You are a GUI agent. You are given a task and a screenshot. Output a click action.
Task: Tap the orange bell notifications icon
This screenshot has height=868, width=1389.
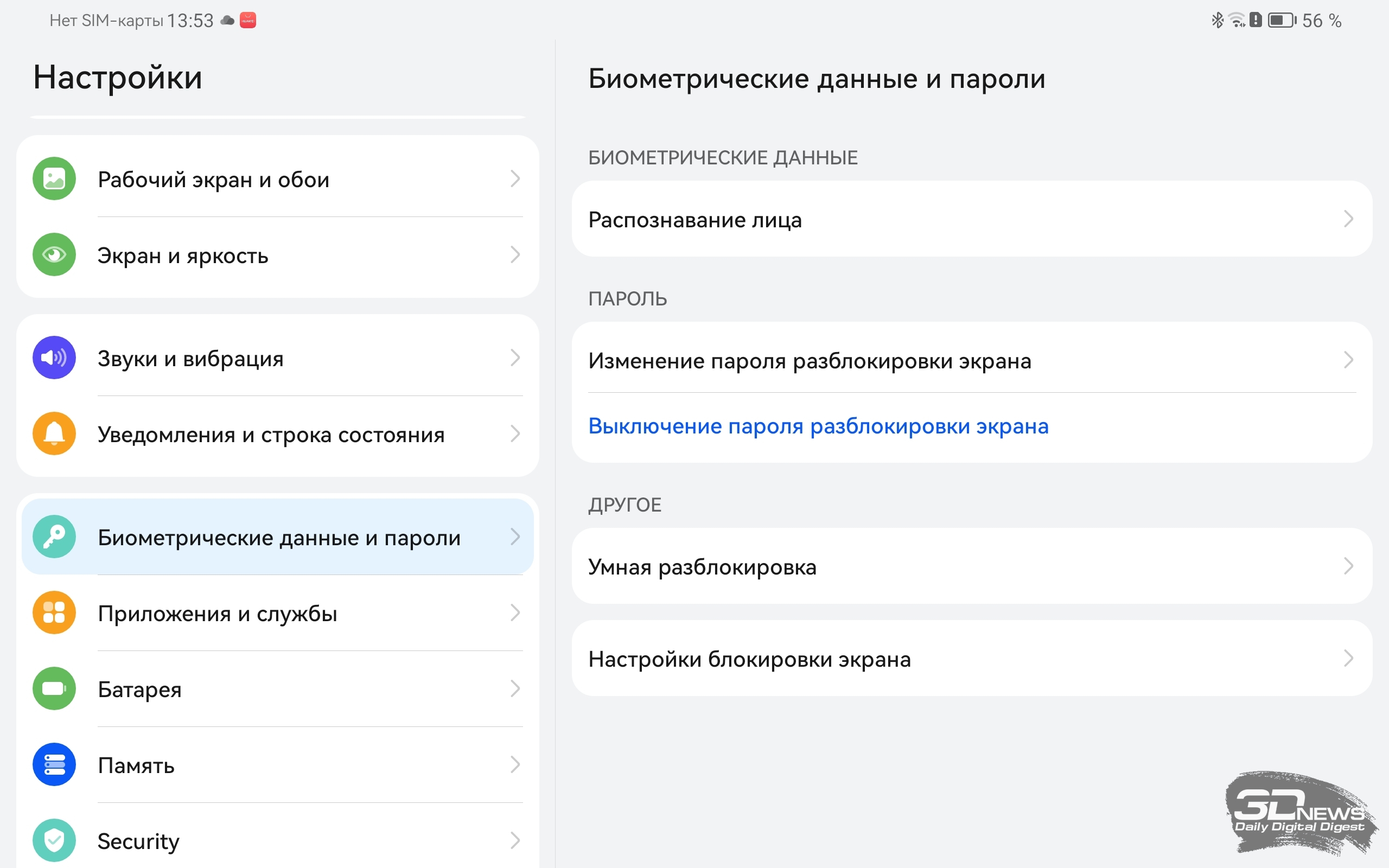point(54,433)
